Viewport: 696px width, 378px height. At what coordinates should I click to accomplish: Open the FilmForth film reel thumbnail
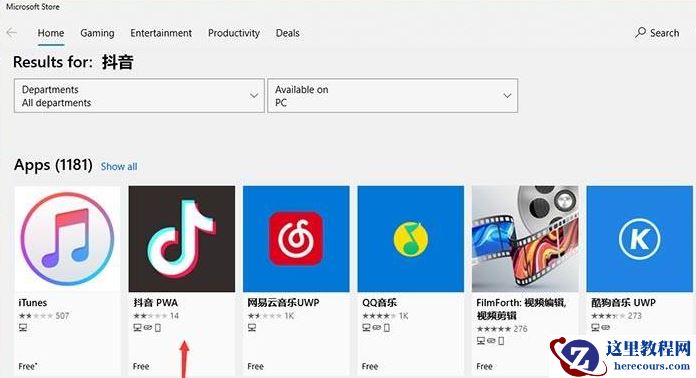click(x=525, y=239)
